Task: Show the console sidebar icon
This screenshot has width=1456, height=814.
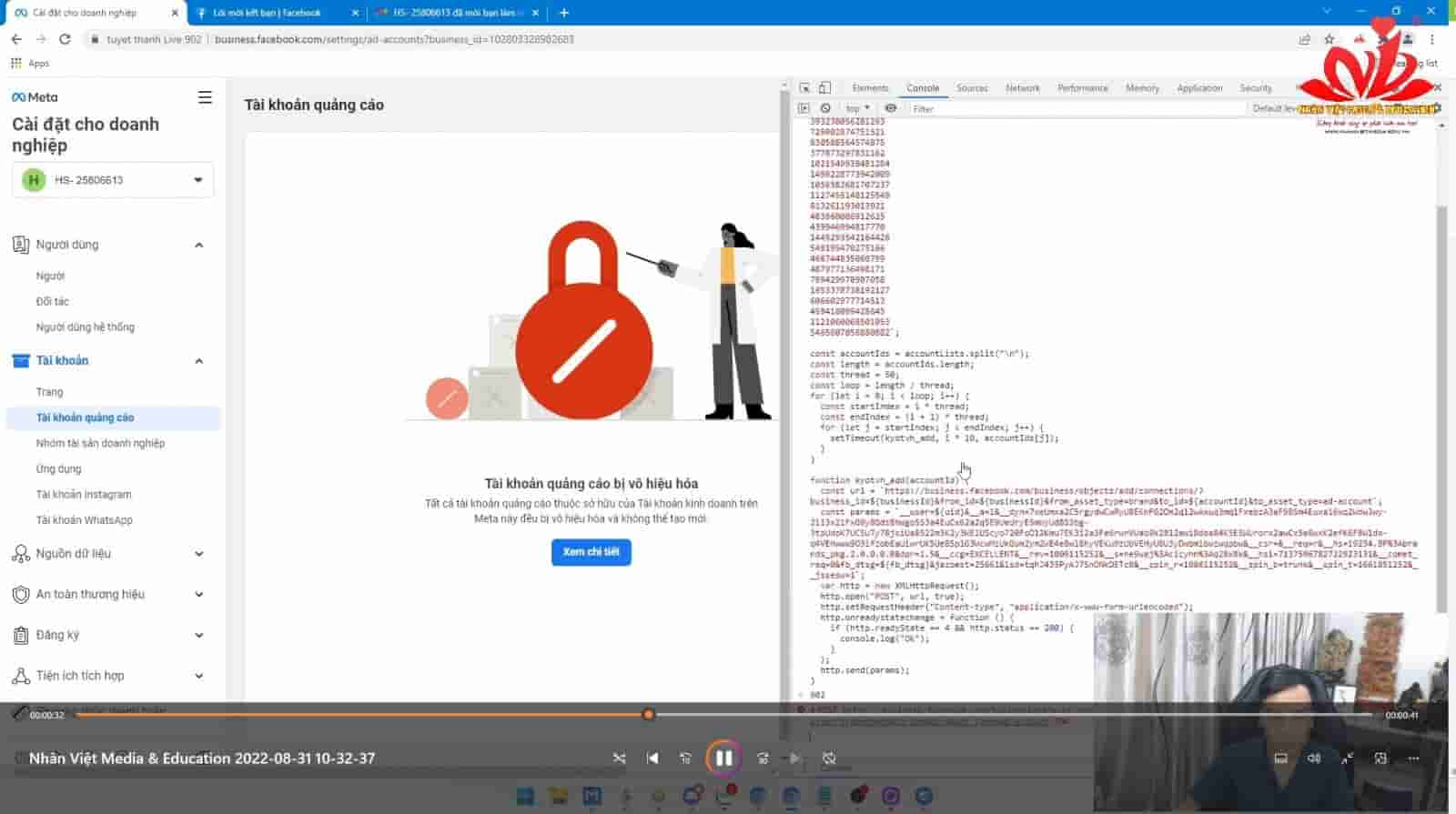Action: (804, 108)
